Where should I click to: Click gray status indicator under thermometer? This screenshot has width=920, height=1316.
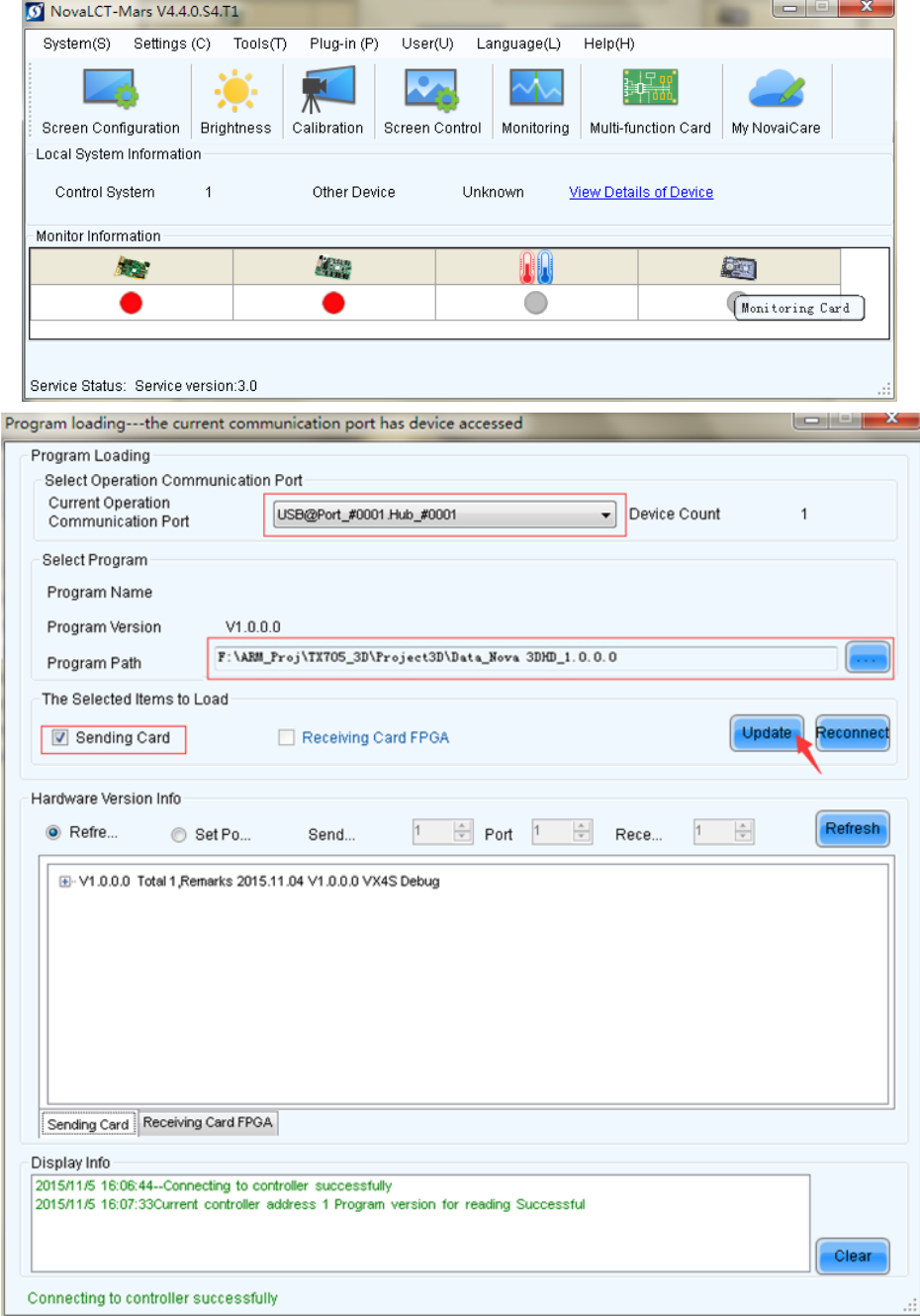point(536,303)
